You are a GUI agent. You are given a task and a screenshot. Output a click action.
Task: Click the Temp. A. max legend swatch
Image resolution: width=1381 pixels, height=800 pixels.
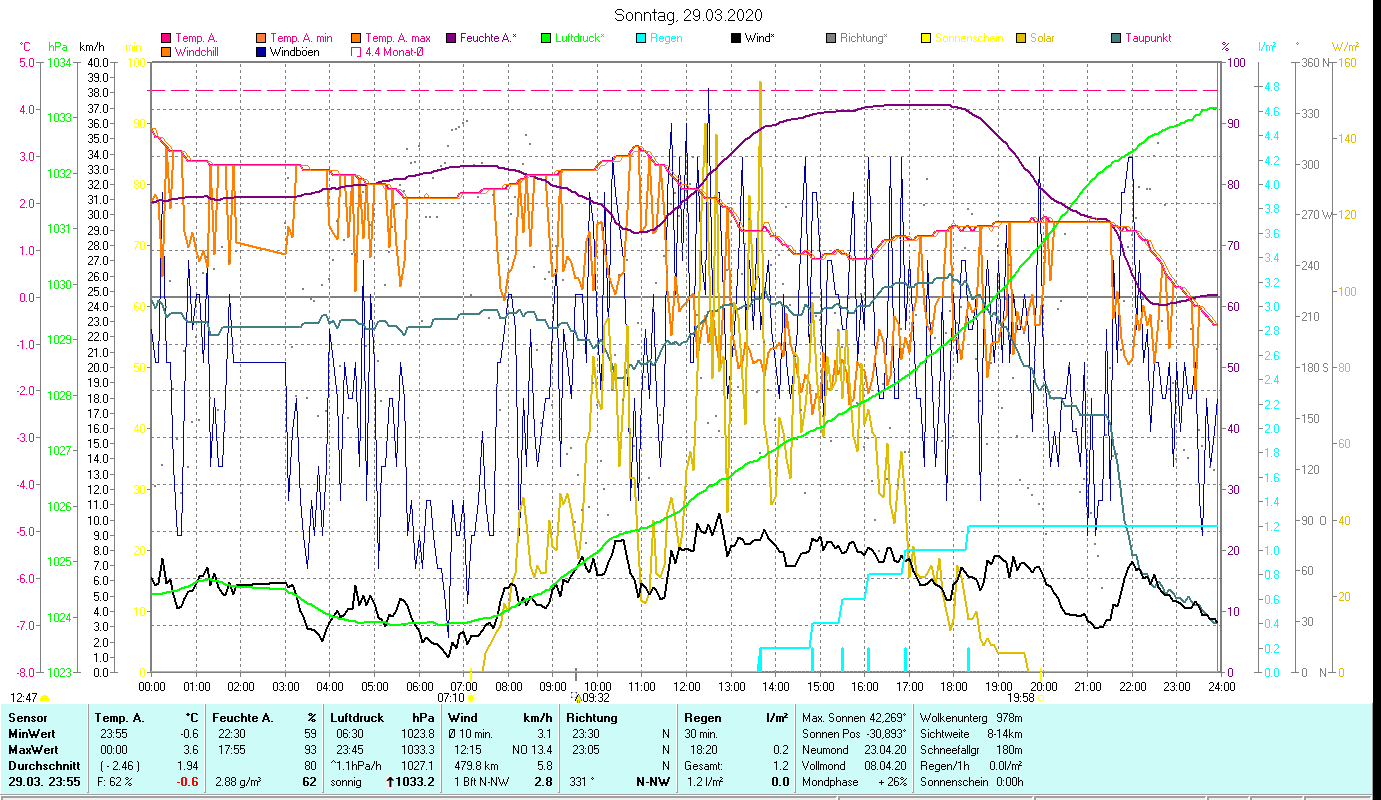[x=357, y=38]
